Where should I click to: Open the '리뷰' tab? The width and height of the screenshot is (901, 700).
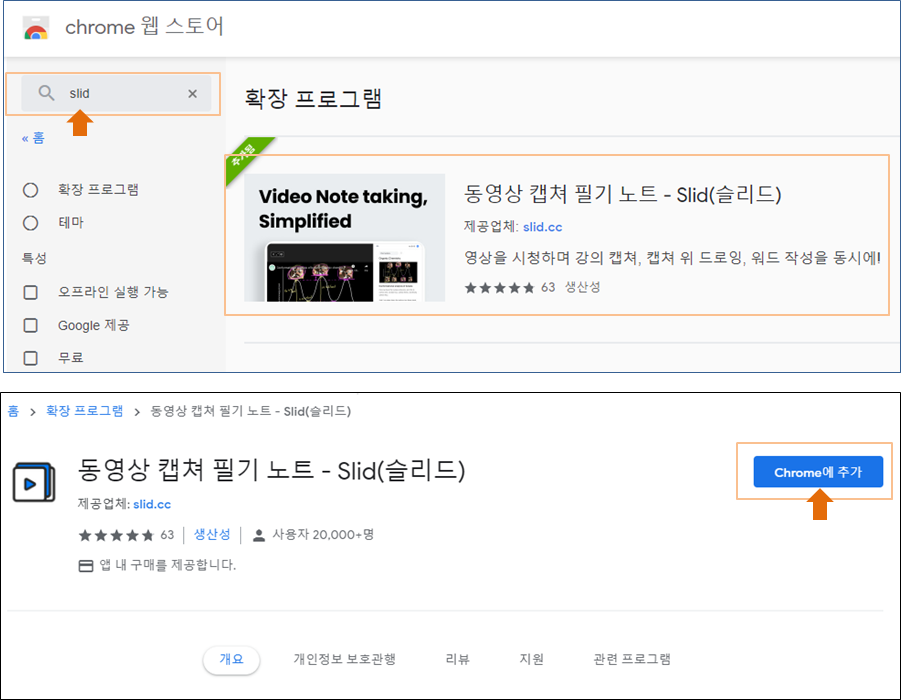click(457, 659)
